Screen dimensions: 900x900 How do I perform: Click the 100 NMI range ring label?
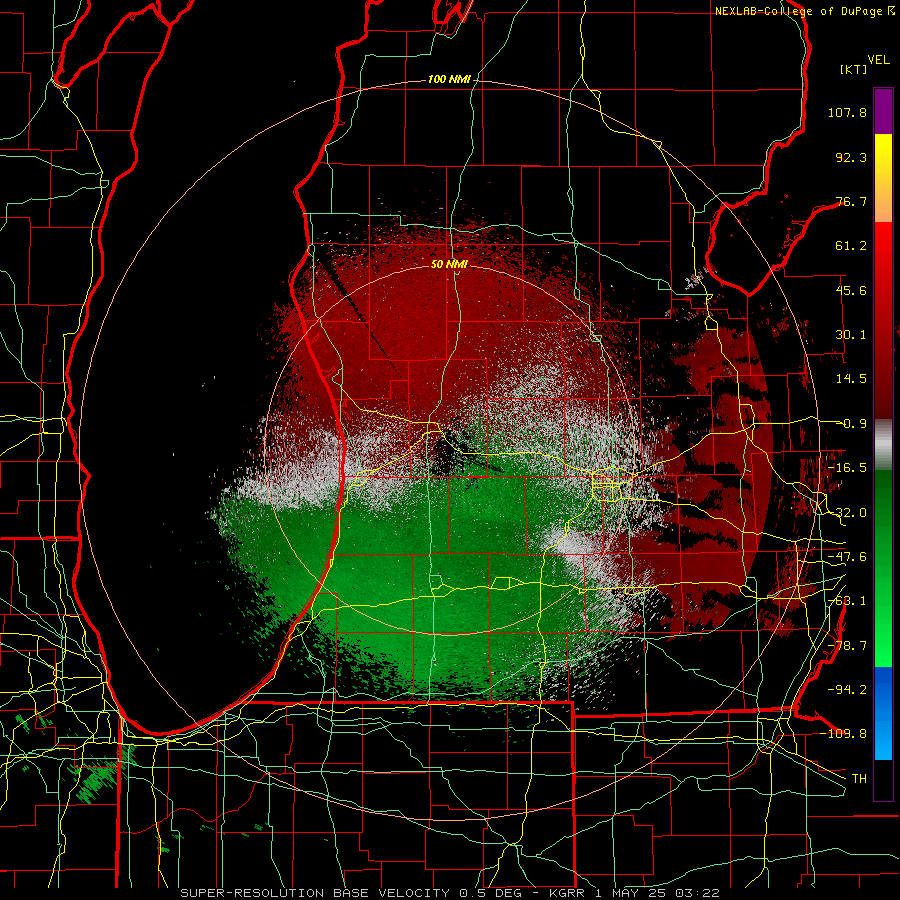(x=449, y=79)
